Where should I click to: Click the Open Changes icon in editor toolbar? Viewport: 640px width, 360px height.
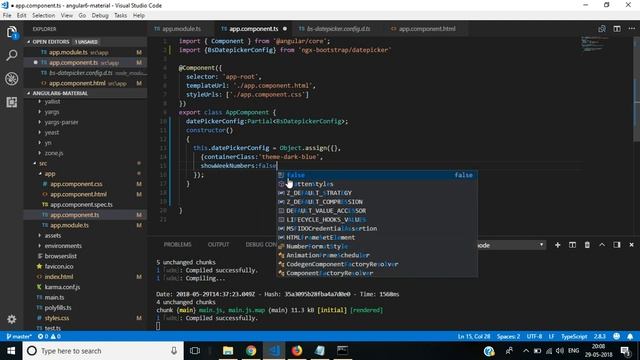point(602,29)
